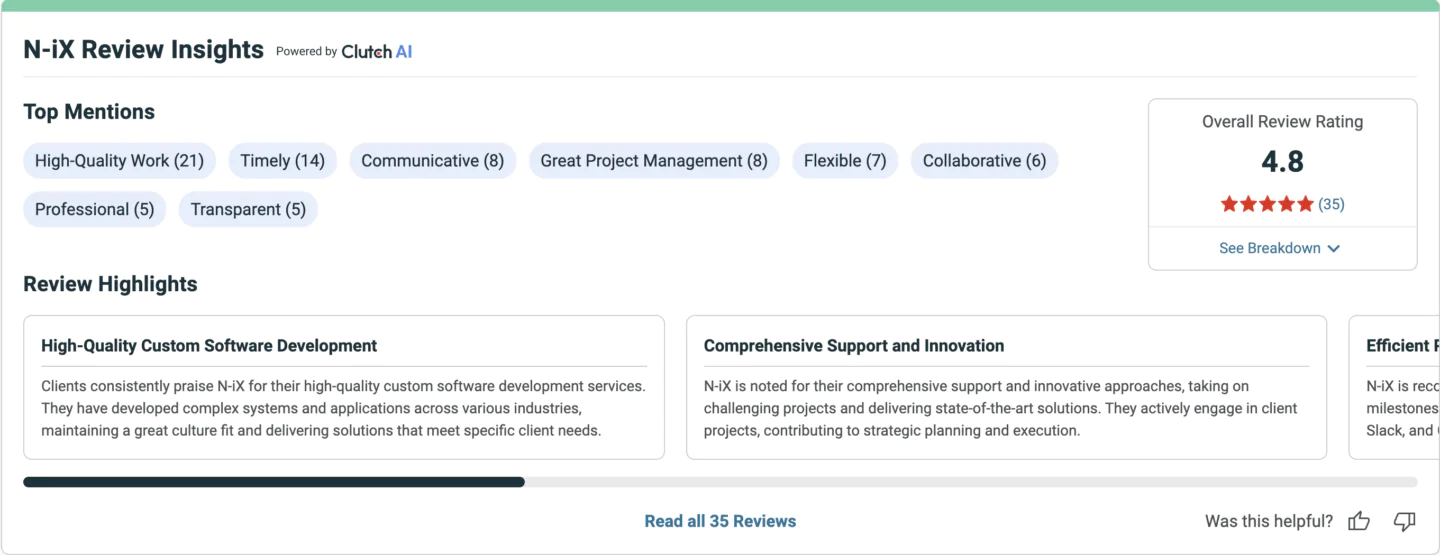Select the High-Quality Work (21) mention
This screenshot has width=1440, height=555.
(x=119, y=161)
